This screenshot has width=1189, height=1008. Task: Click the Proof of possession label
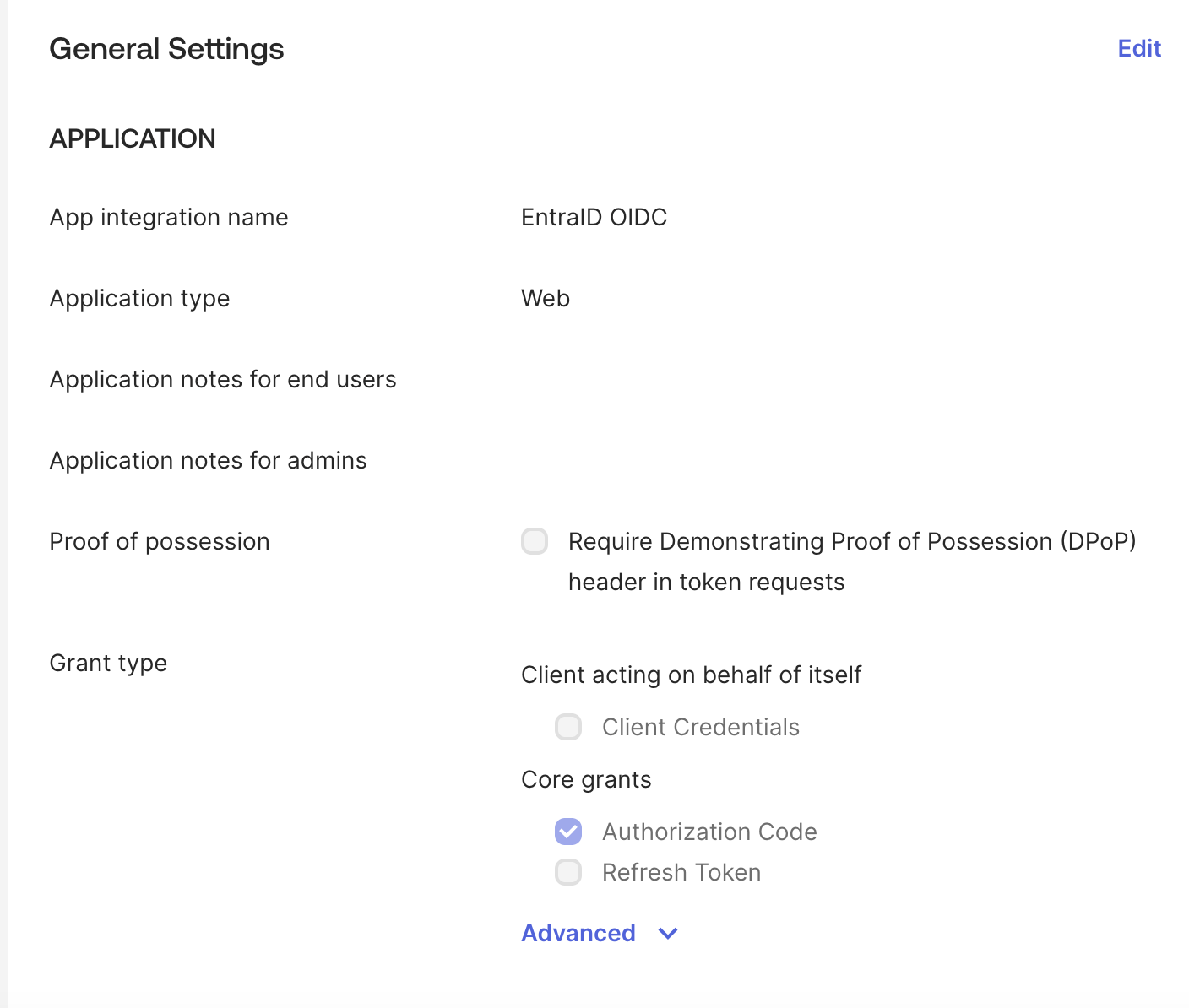click(160, 541)
